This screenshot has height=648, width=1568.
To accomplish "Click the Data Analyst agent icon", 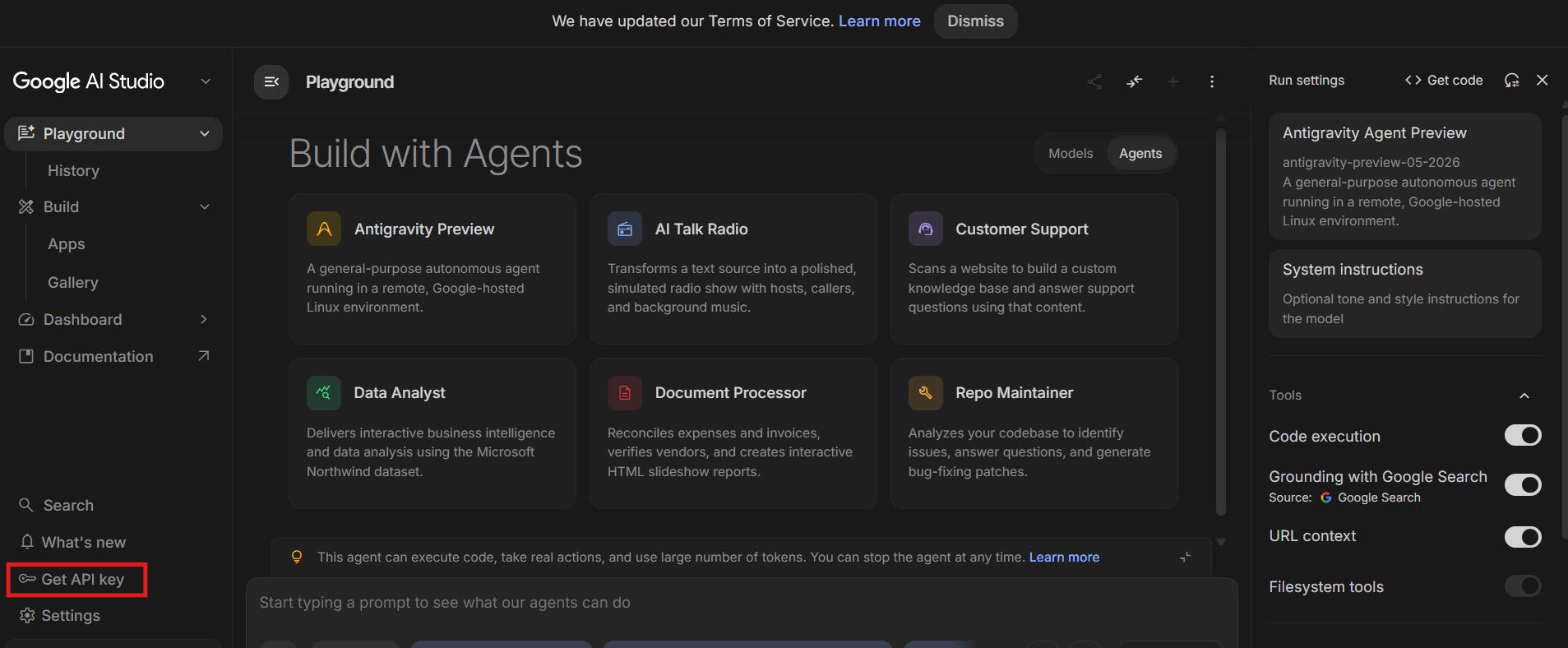I will pyautogui.click(x=324, y=393).
